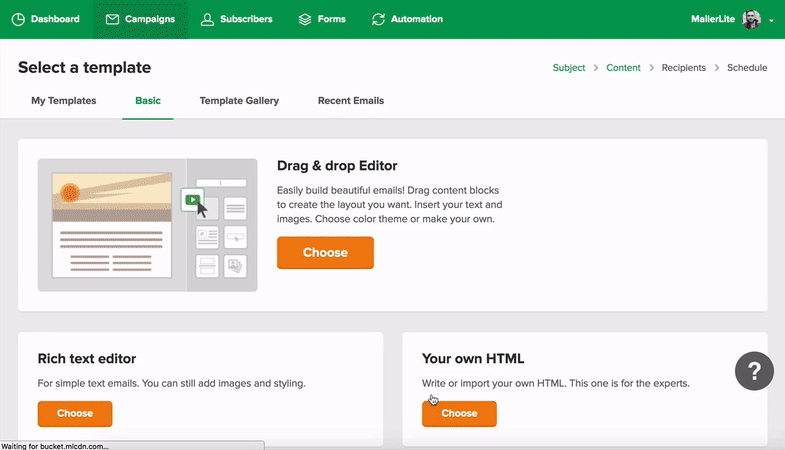
Task: Go back to the Subject step
Action: 569,68
